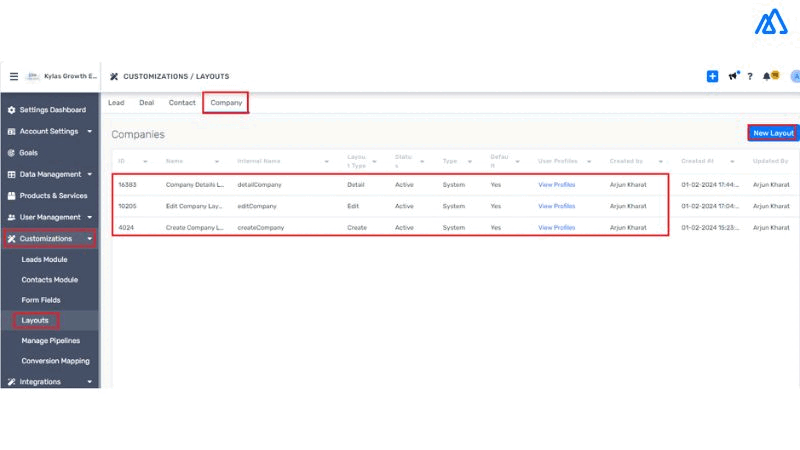Click the Settings Dashboard gear icon
The height and width of the screenshot is (450, 800).
click(x=11, y=110)
